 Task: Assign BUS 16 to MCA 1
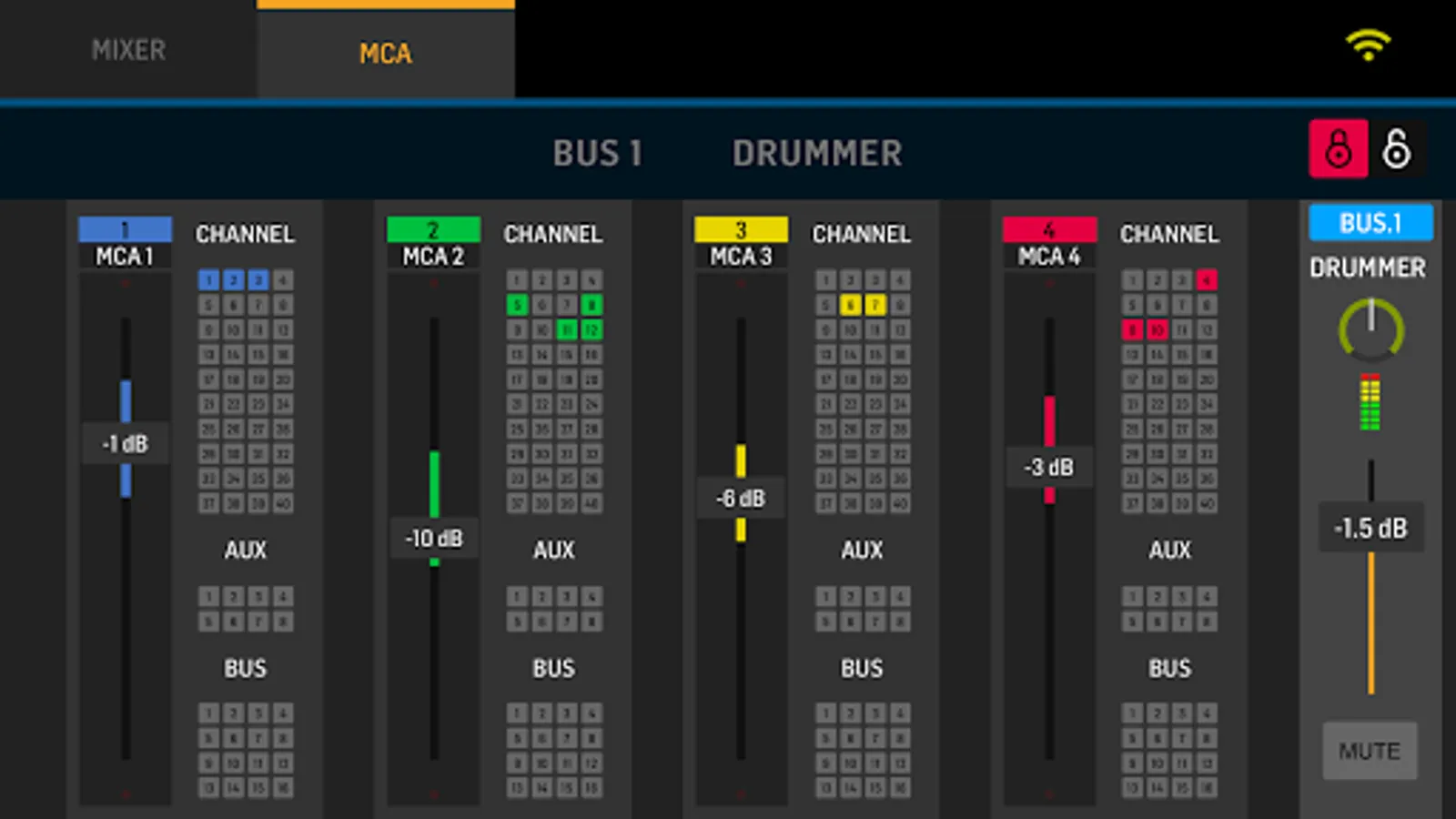tap(283, 788)
